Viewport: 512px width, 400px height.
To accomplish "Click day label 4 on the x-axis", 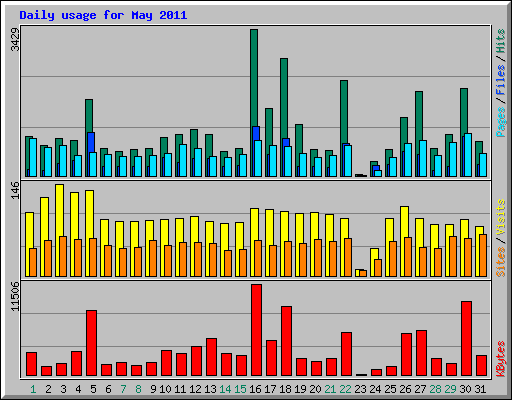I will [78, 389].
